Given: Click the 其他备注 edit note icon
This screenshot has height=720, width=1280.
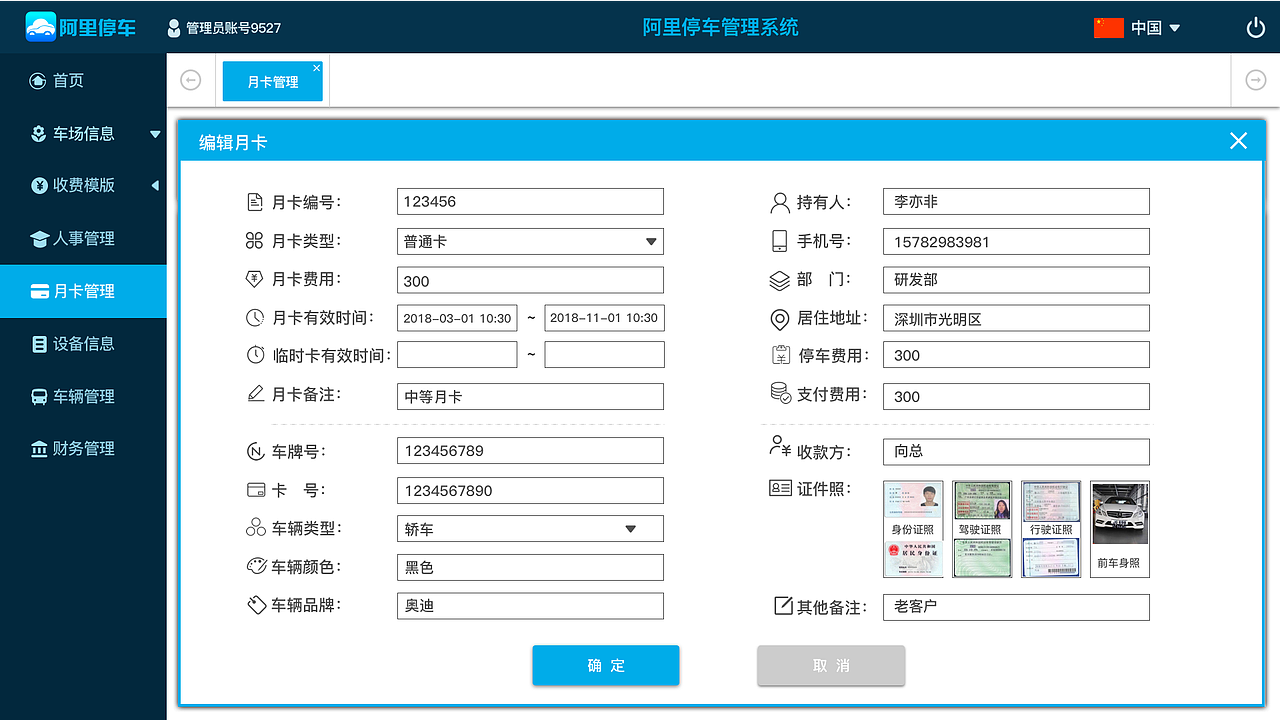Looking at the screenshot, I should 784,606.
